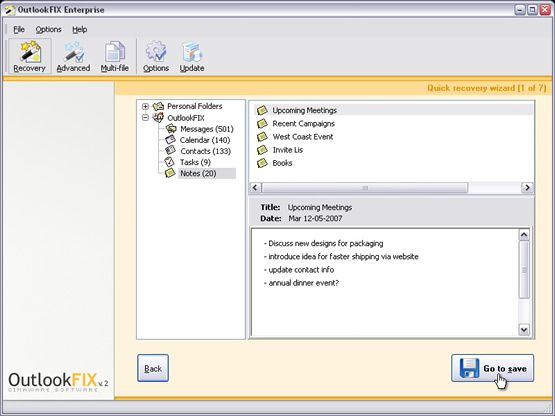Click the Calendar folder icon
Viewport: 555px width, 416px height.
click(170, 139)
